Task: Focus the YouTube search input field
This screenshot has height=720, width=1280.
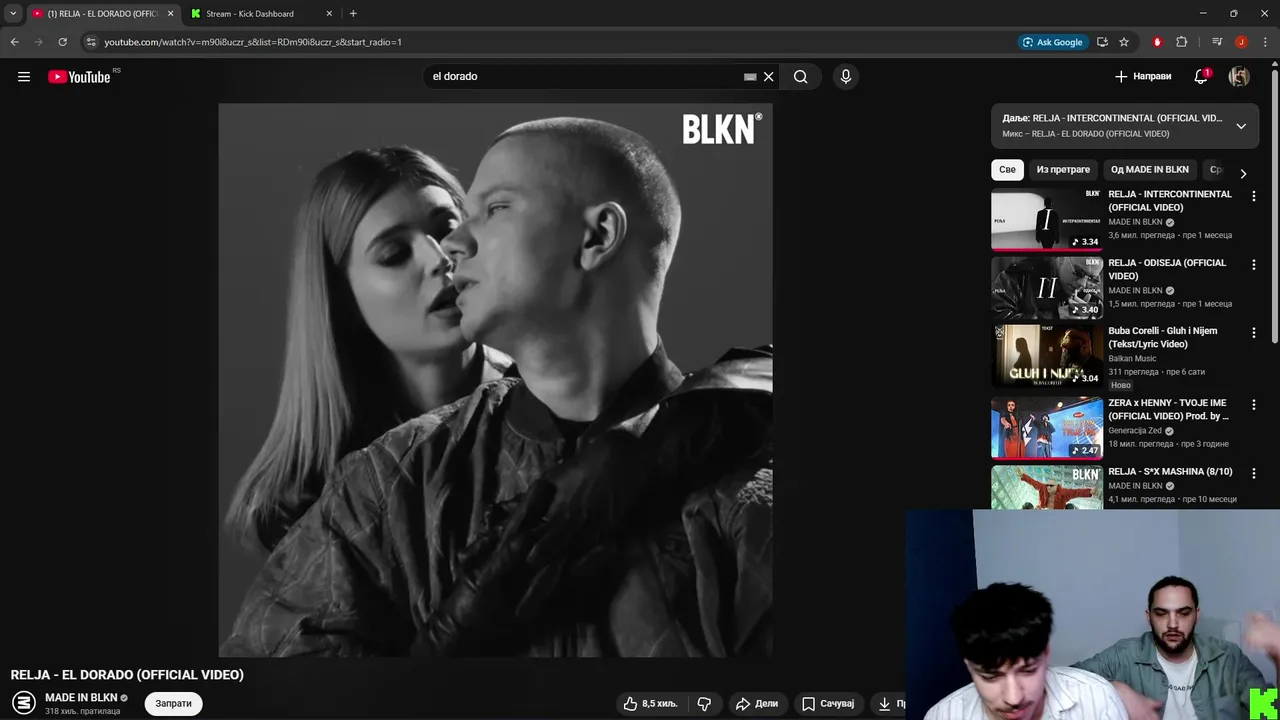Action: [585, 77]
